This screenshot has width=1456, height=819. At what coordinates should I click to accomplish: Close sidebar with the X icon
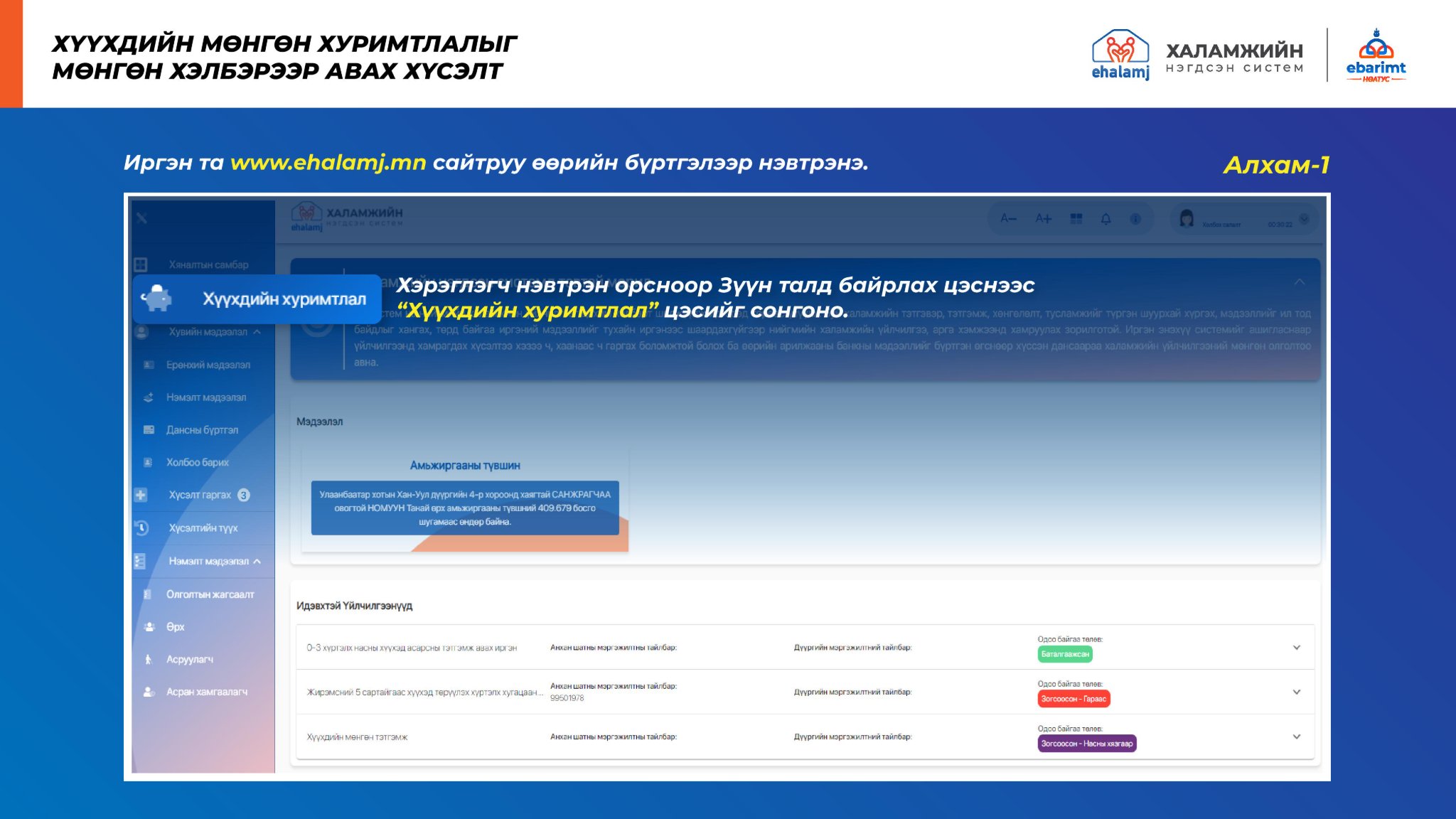pos(142,218)
